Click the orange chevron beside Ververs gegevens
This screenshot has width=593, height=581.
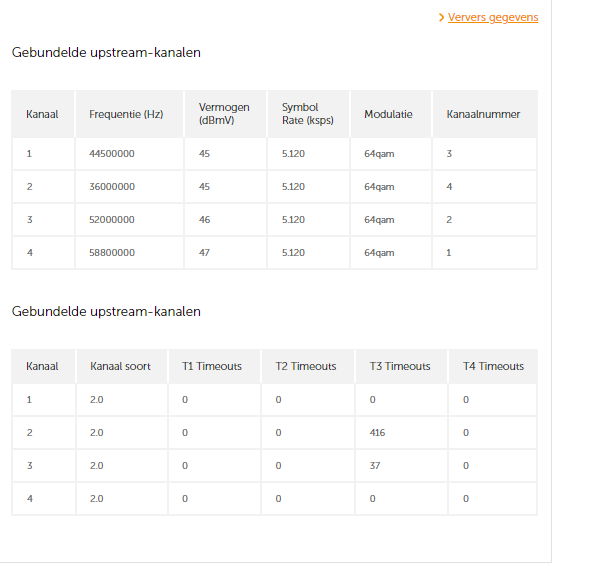pos(441,17)
